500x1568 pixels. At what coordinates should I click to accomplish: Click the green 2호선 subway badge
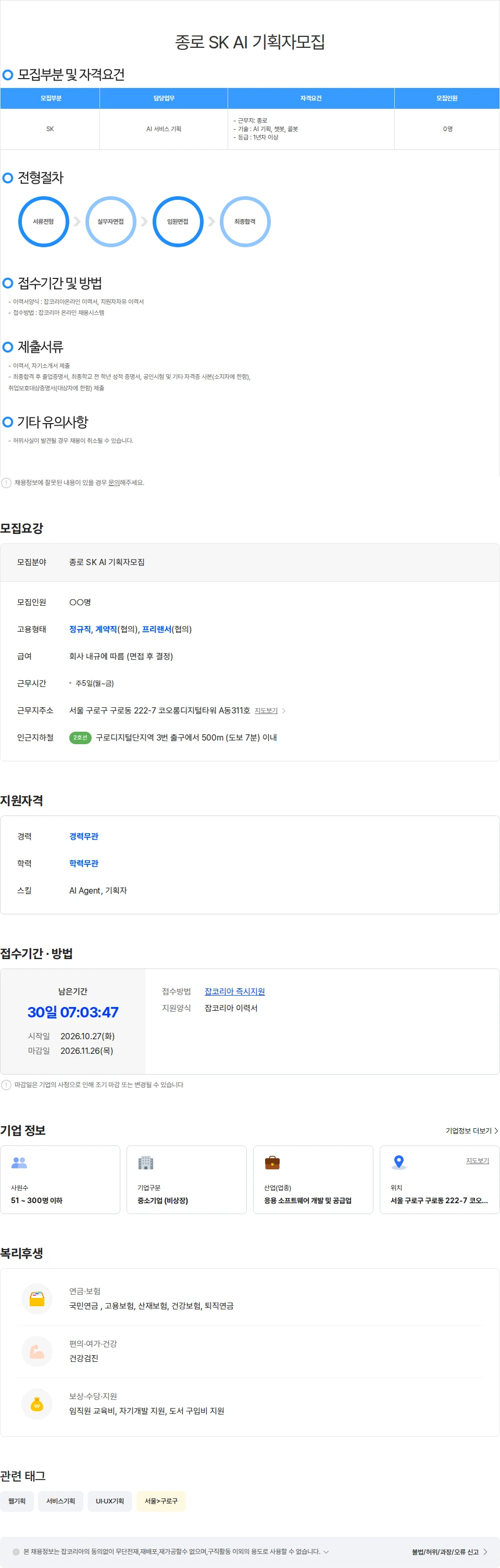coord(80,737)
